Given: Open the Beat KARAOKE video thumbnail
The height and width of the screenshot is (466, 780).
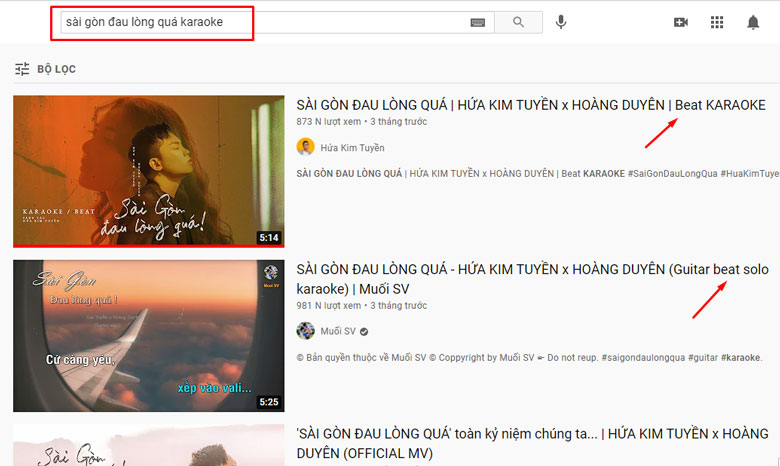Looking at the screenshot, I should [x=149, y=171].
